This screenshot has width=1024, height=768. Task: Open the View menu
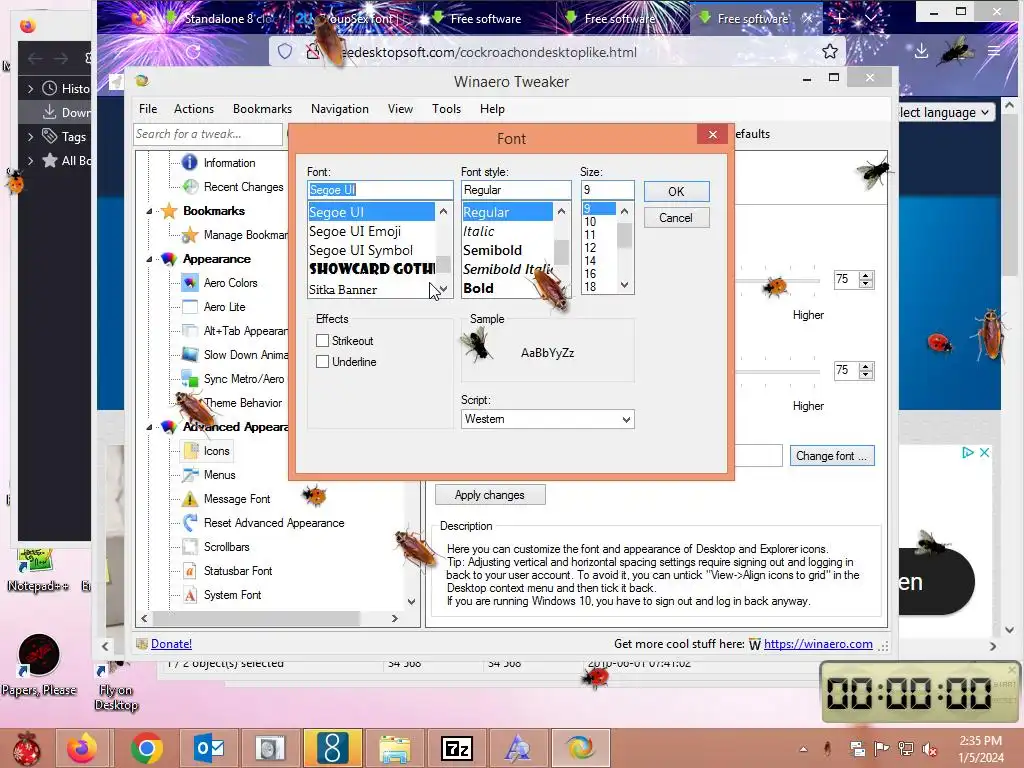[x=400, y=109]
